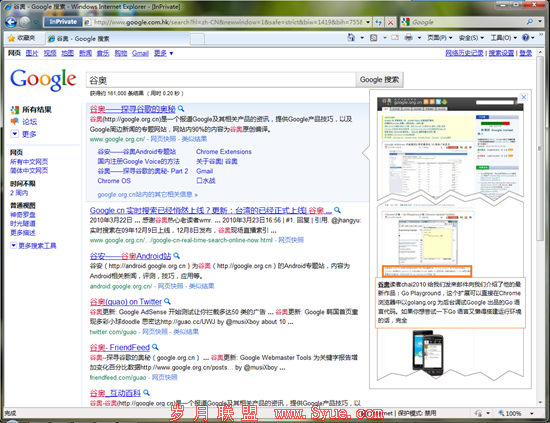This screenshot has width=550, height=423.
Task: Filter results to 2 周内
Action: [x=19, y=193]
